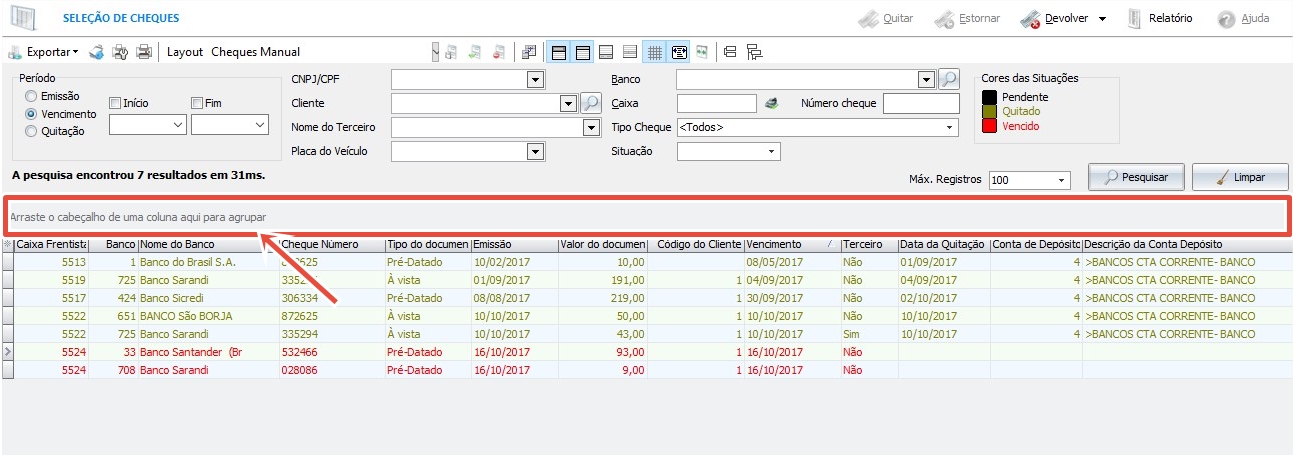Open the Cliente dropdown
This screenshot has width=1295, height=455.
pyautogui.click(x=569, y=103)
